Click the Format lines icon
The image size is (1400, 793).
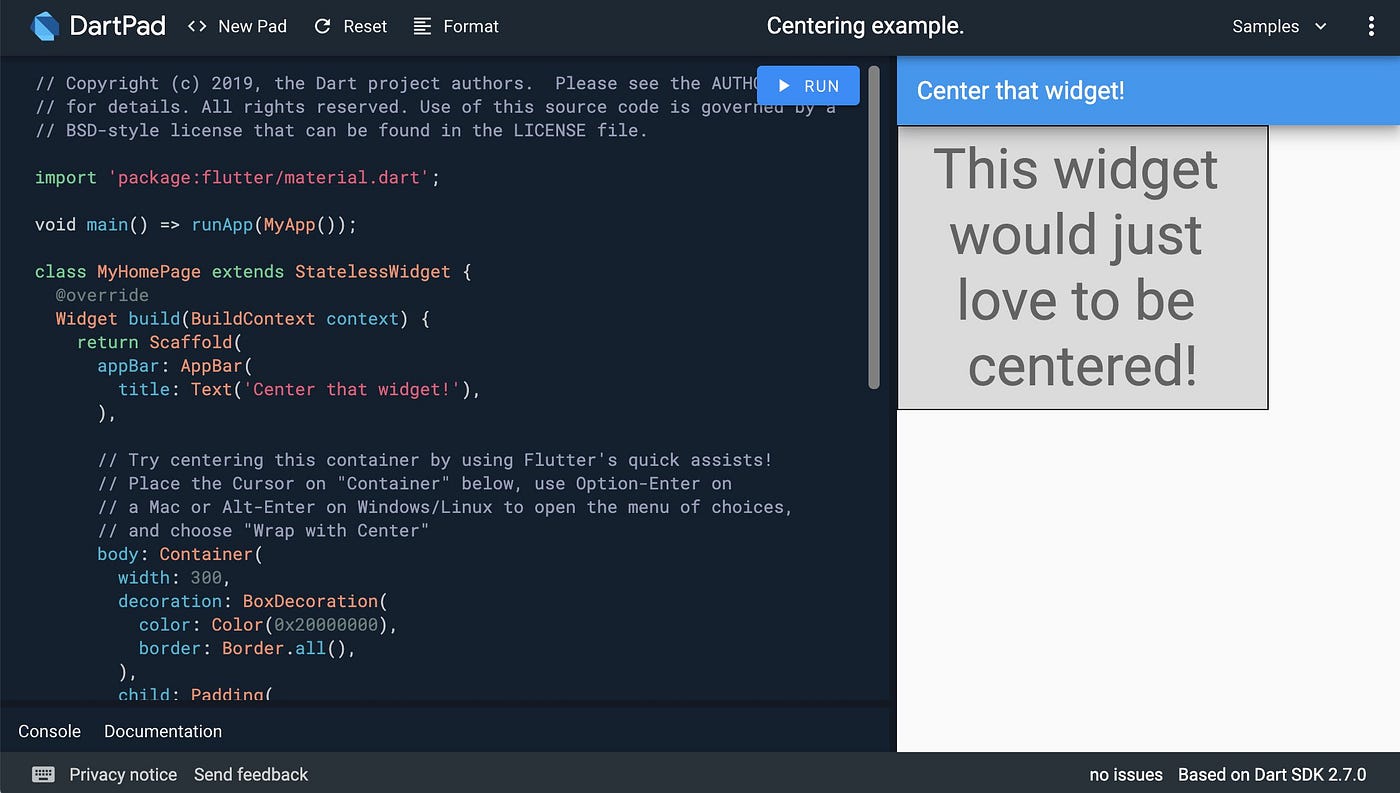[421, 26]
